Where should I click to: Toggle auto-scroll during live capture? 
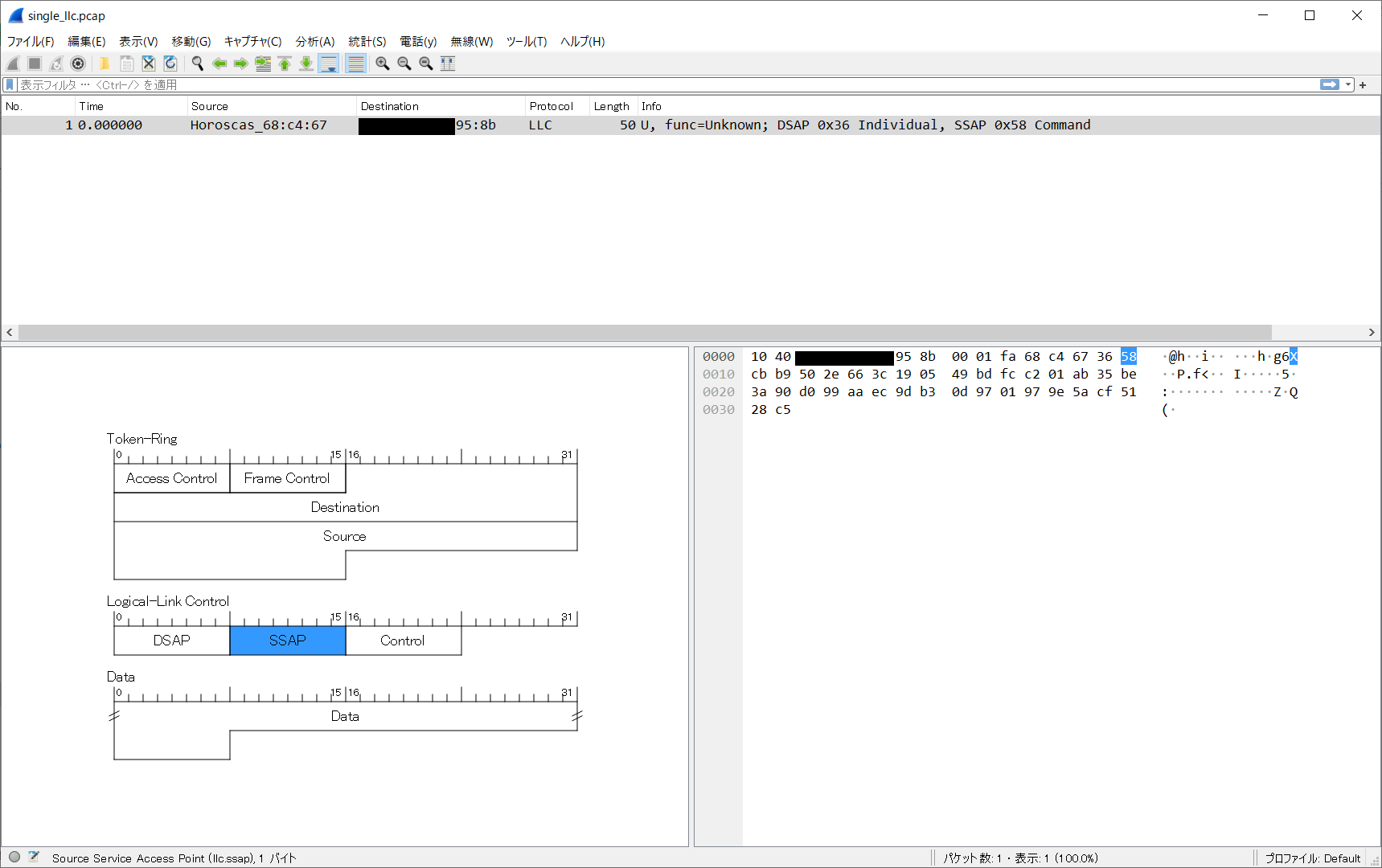[329, 63]
